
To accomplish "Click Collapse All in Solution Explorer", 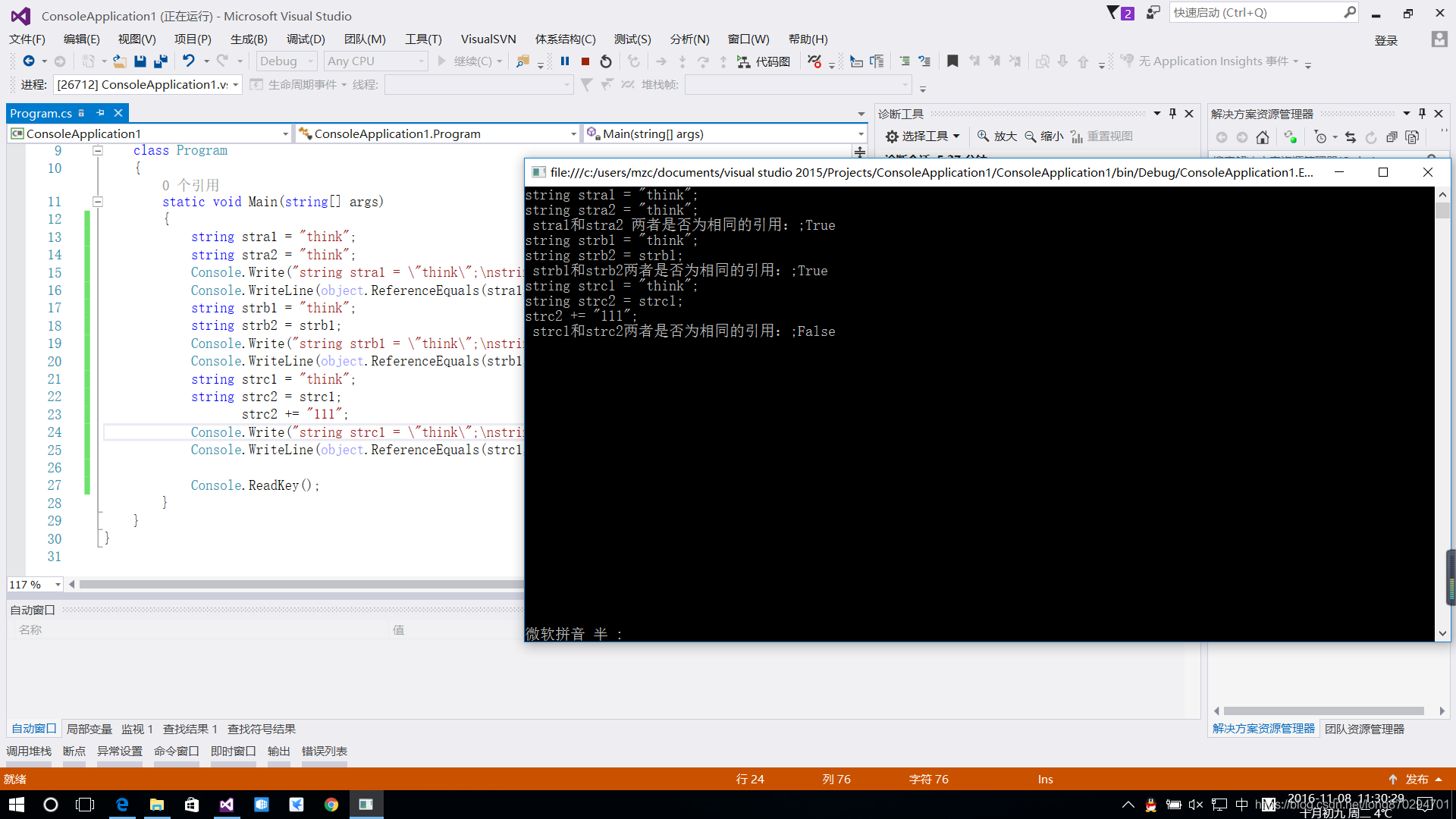I will coord(1392,137).
